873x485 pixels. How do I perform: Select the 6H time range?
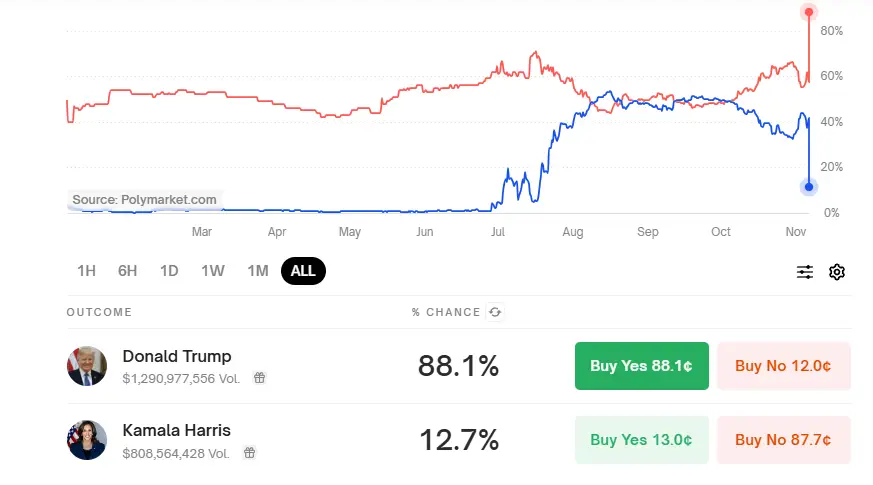127,271
